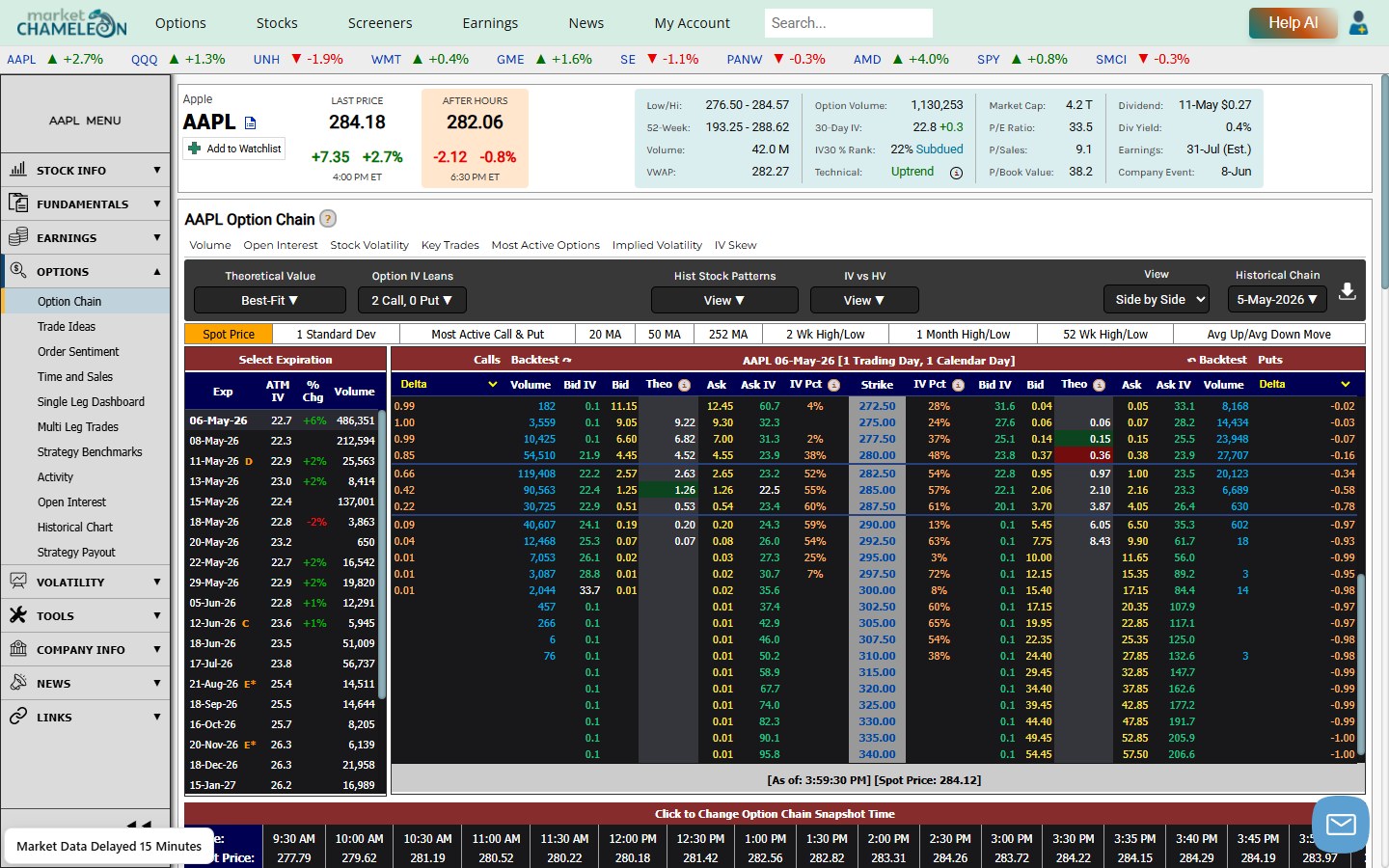Open the 2 Call, 0 Put dropdown
The image size is (1389, 868).
coord(412,300)
